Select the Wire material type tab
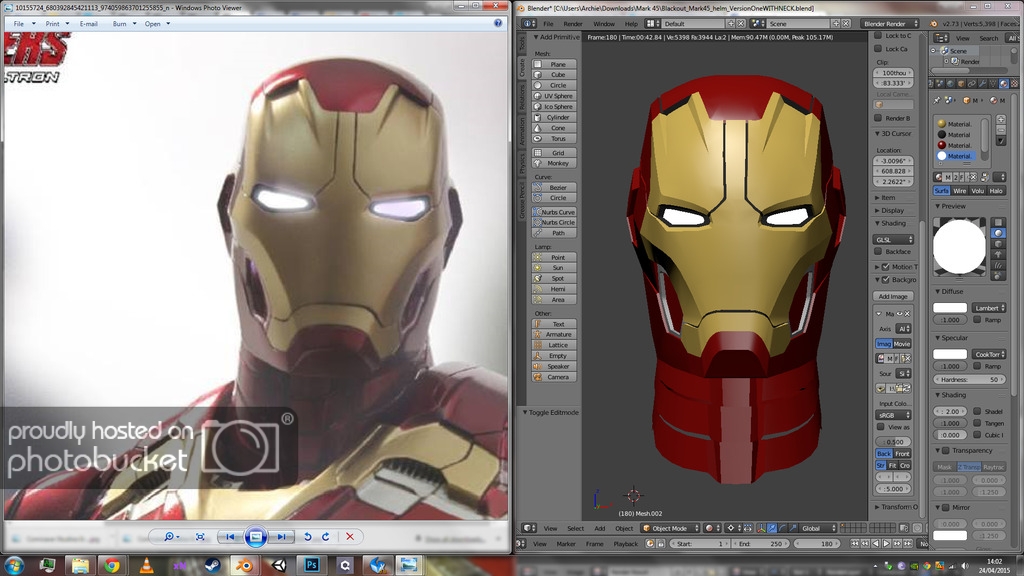 (x=959, y=191)
